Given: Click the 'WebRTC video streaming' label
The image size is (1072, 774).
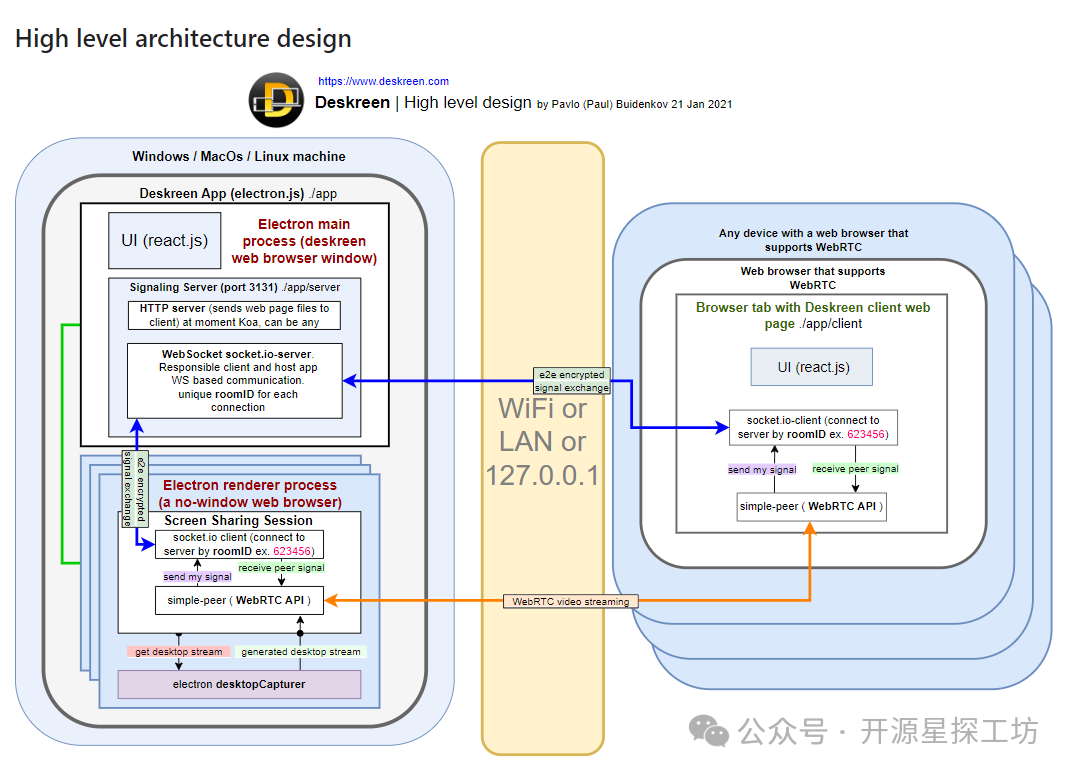Looking at the screenshot, I should pos(571,602).
